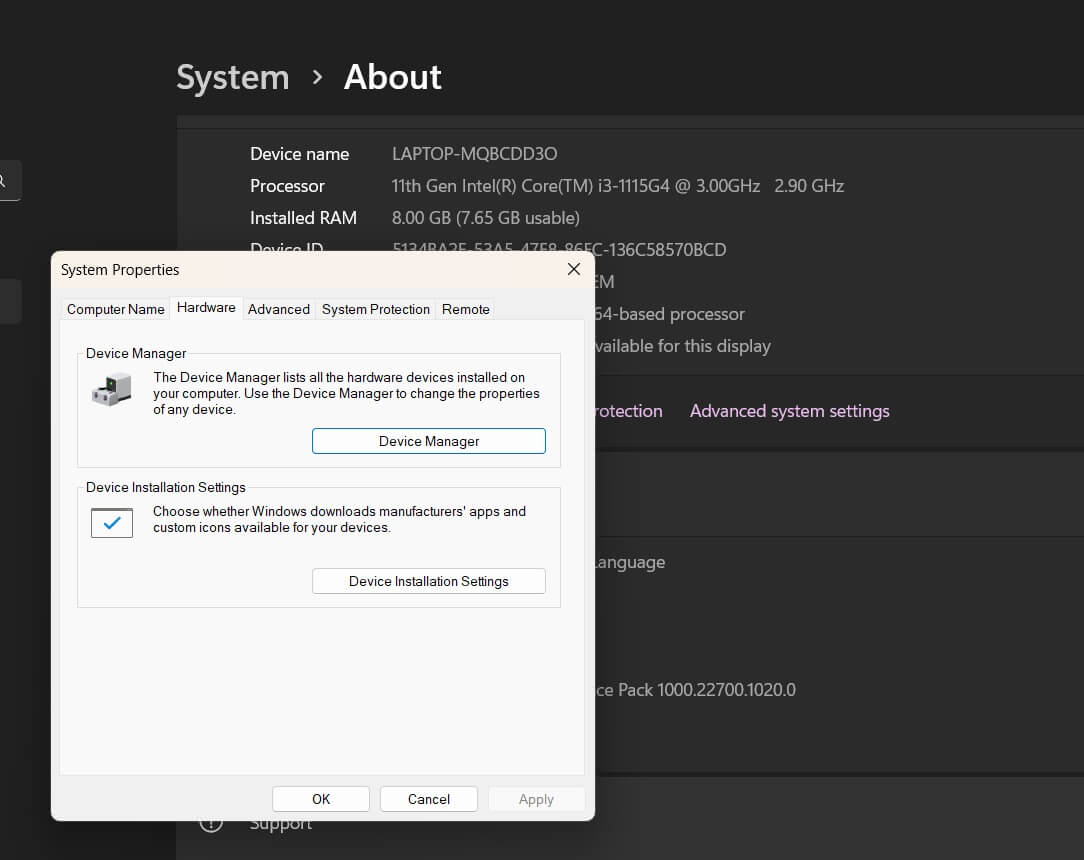This screenshot has height=860, width=1084.
Task: Navigate to System via the breadcrumb
Action: tap(232, 77)
